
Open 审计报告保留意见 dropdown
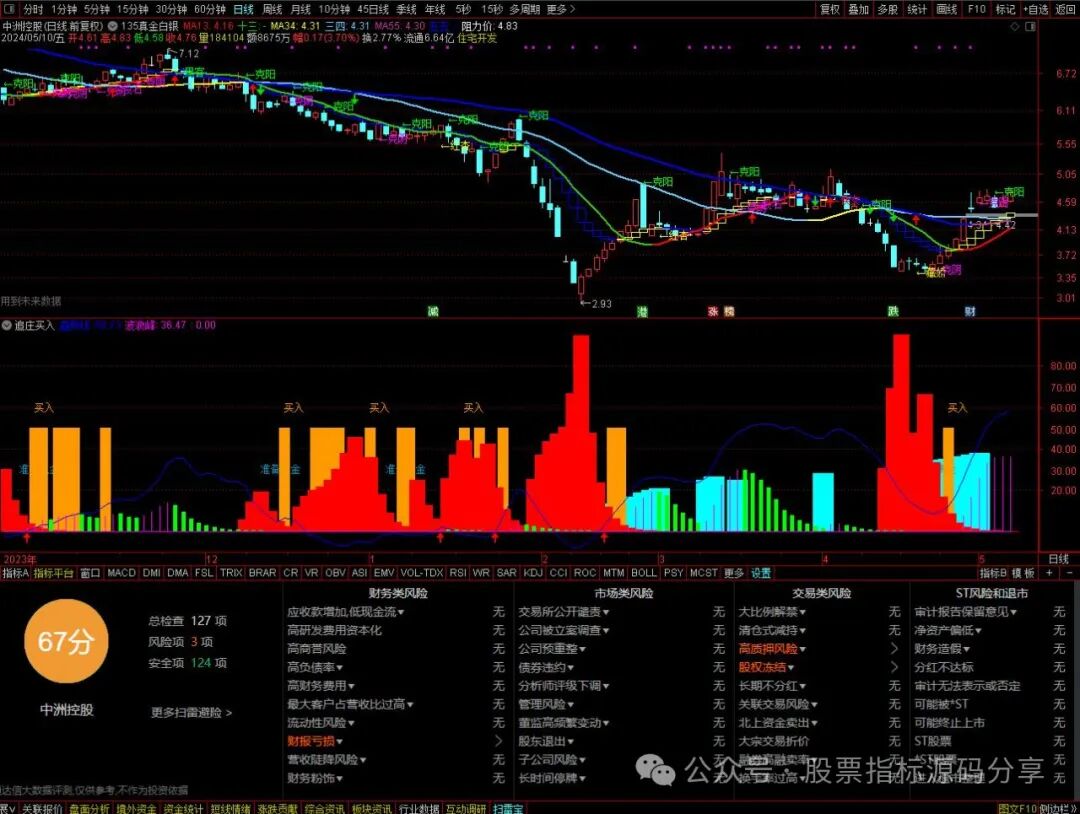966,612
